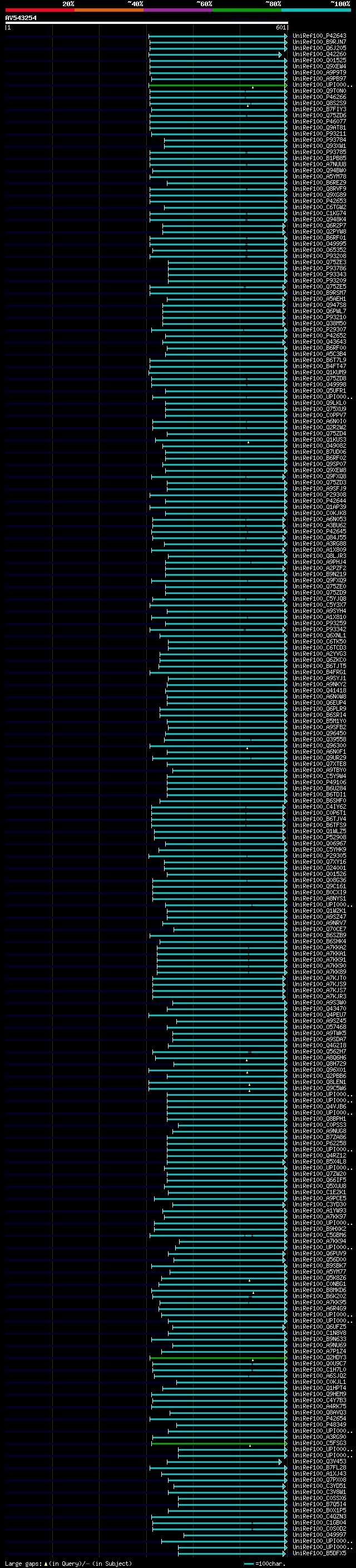The height and width of the screenshot is (1568, 356).
Task: Click the query name AV543254
Action: tap(21, 18)
